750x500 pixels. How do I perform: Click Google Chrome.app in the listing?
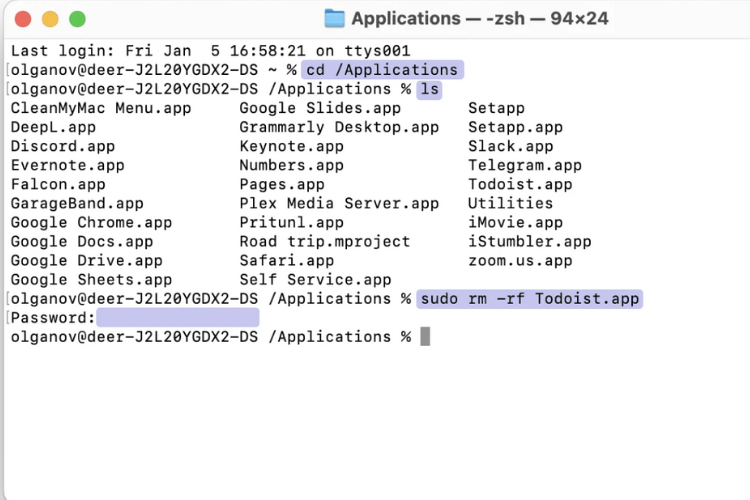tap(91, 223)
